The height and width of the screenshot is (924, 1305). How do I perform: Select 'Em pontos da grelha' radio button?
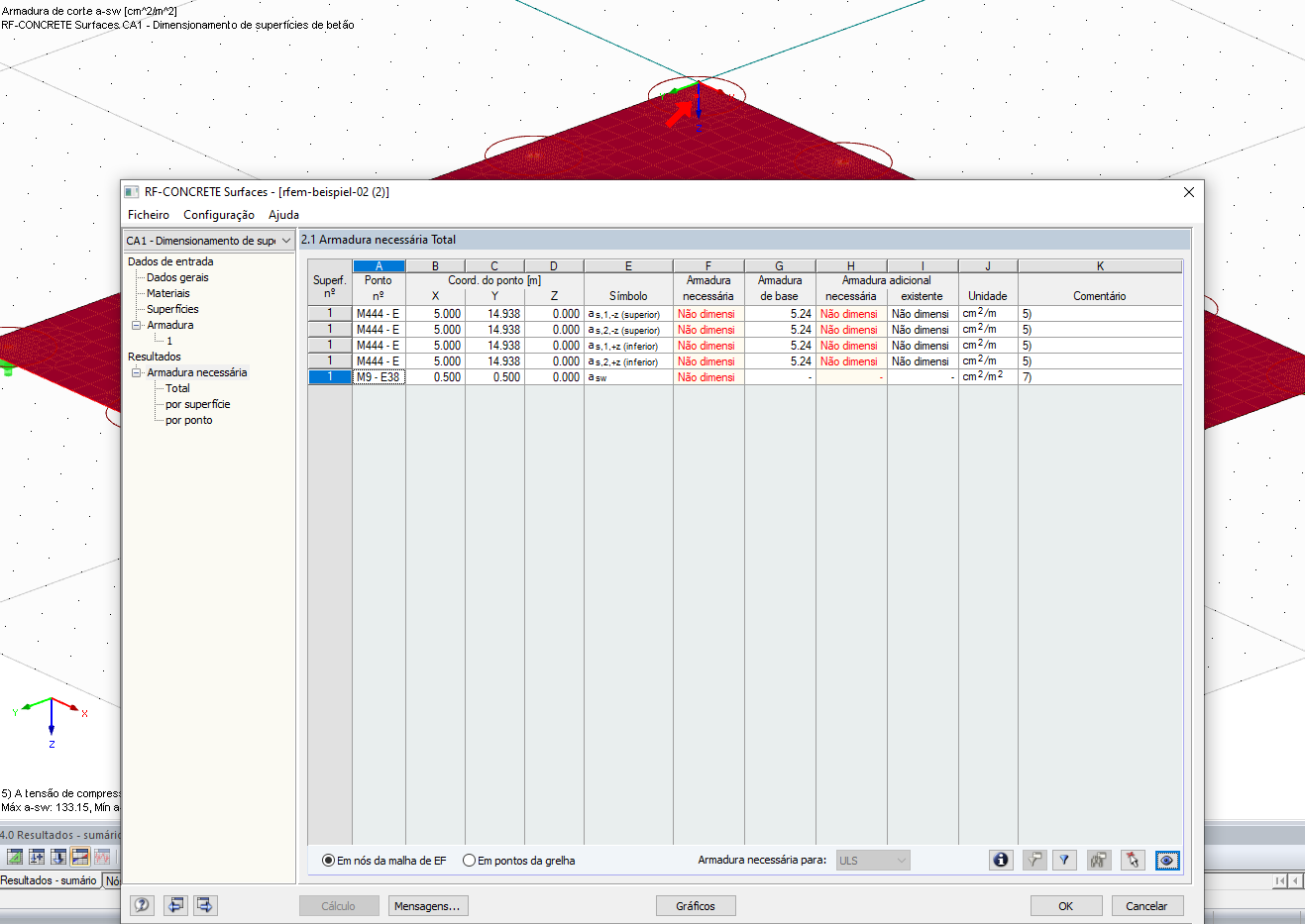coord(469,861)
